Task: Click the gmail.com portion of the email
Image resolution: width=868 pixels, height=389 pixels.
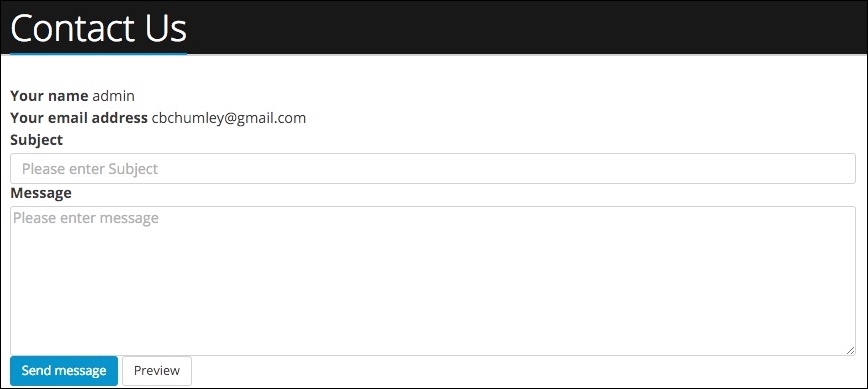Action: (x=272, y=119)
